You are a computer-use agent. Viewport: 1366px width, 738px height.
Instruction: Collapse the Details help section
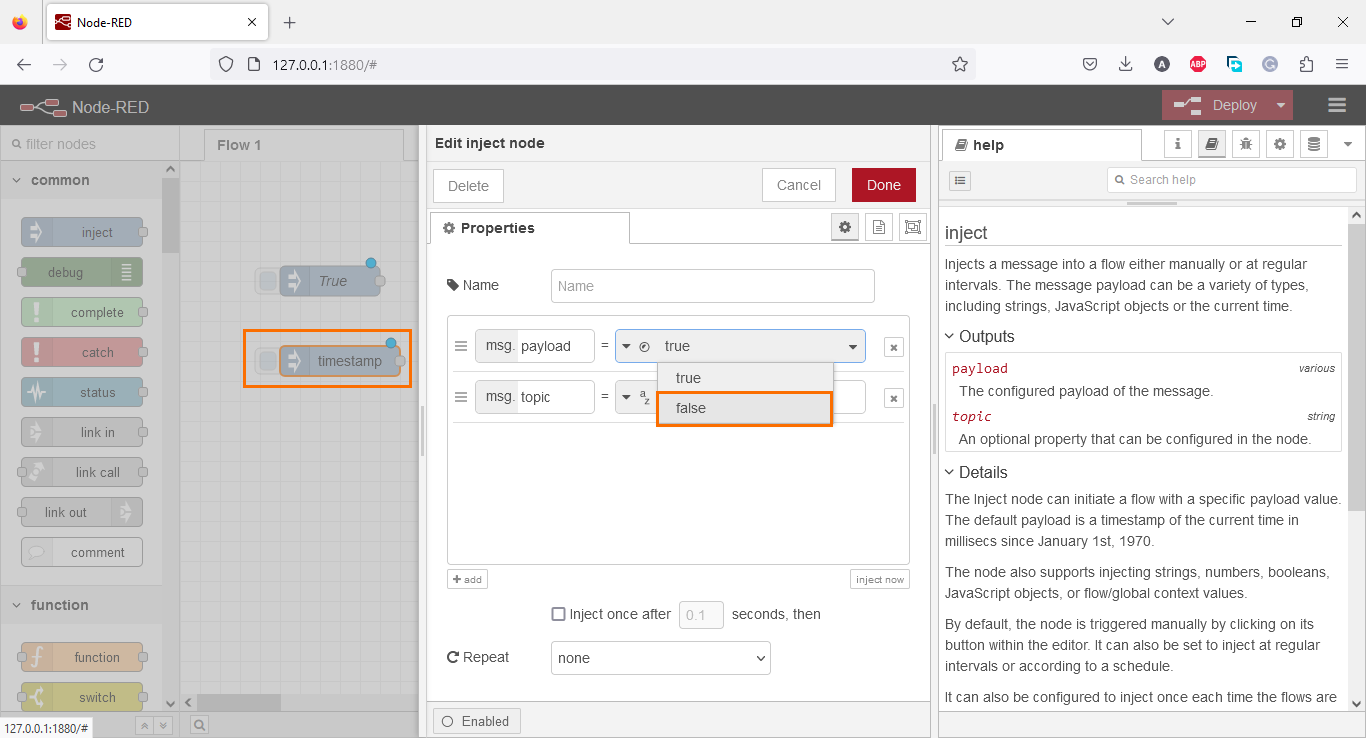point(977,472)
